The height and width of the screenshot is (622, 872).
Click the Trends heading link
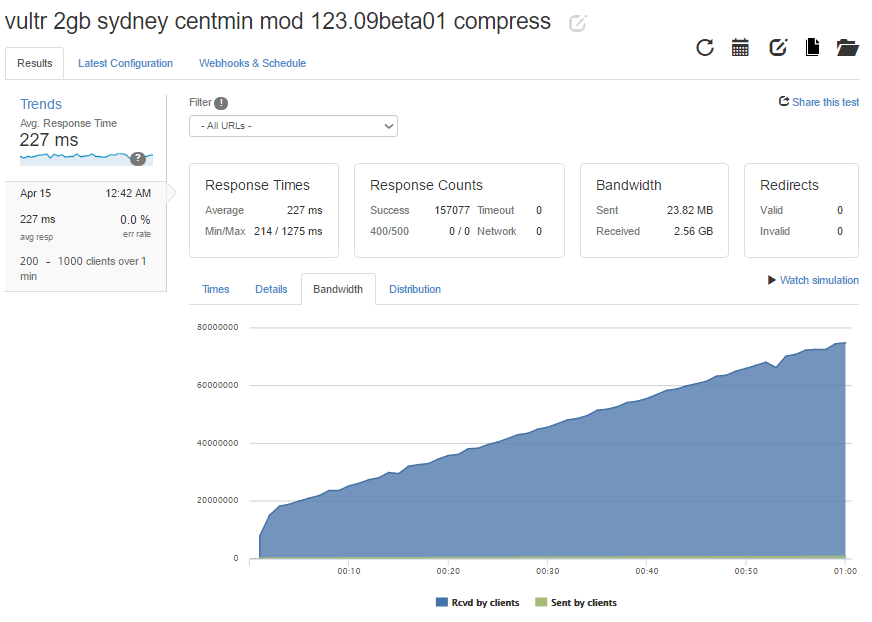(41, 104)
